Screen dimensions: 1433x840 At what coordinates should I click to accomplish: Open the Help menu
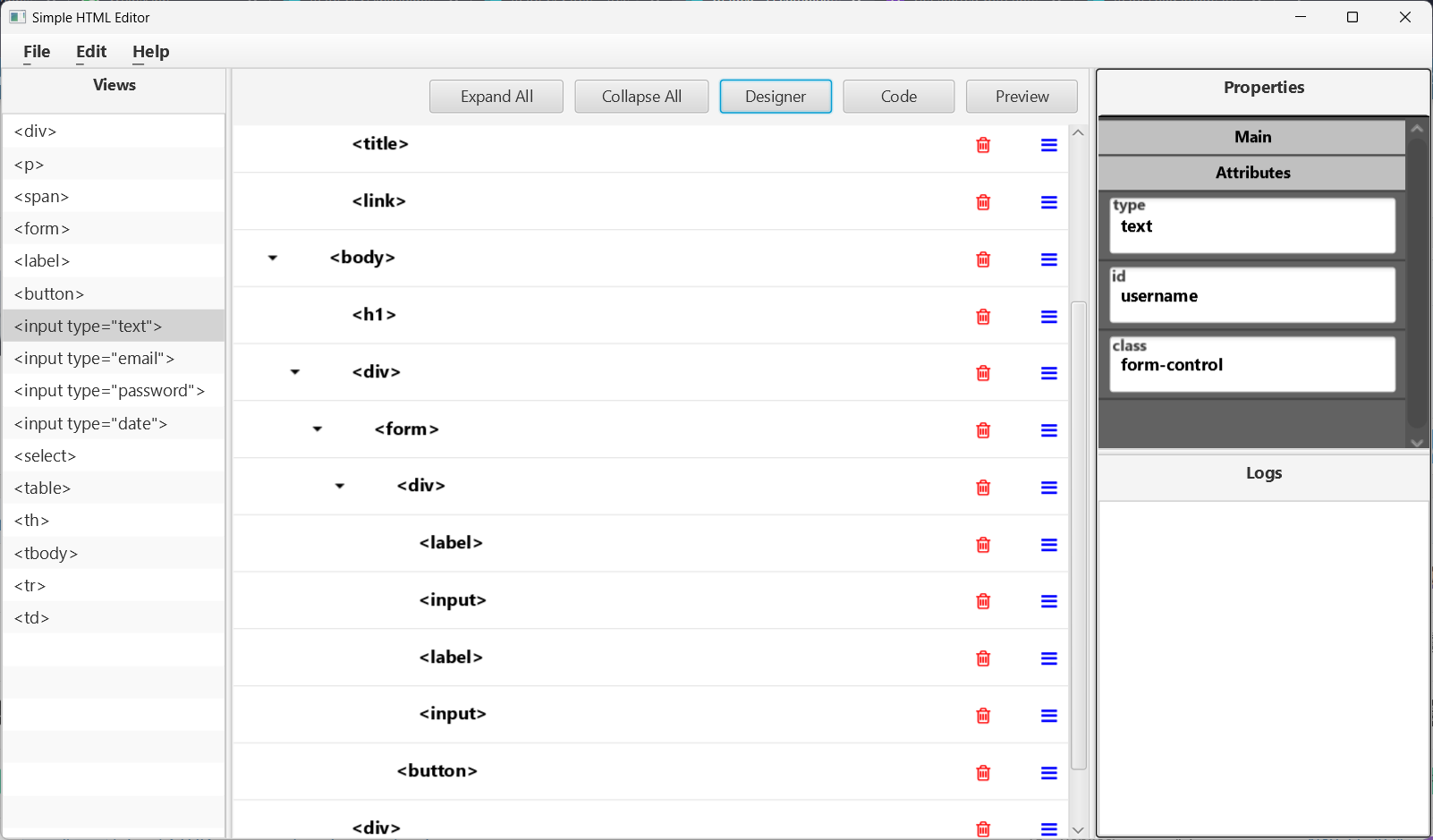151,52
